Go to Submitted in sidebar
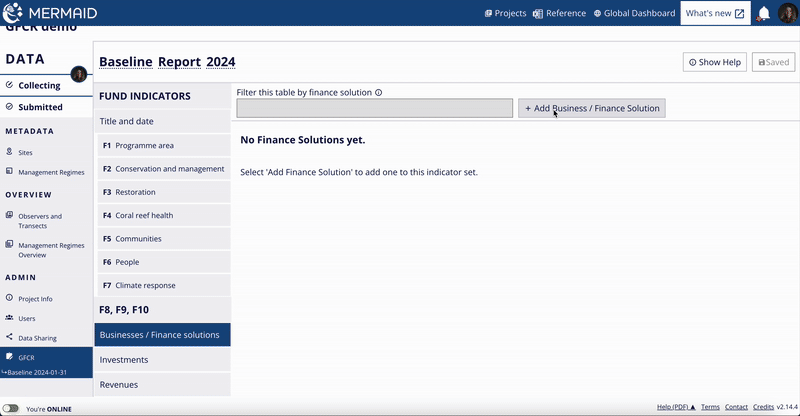This screenshot has width=800, height=416. (40, 107)
